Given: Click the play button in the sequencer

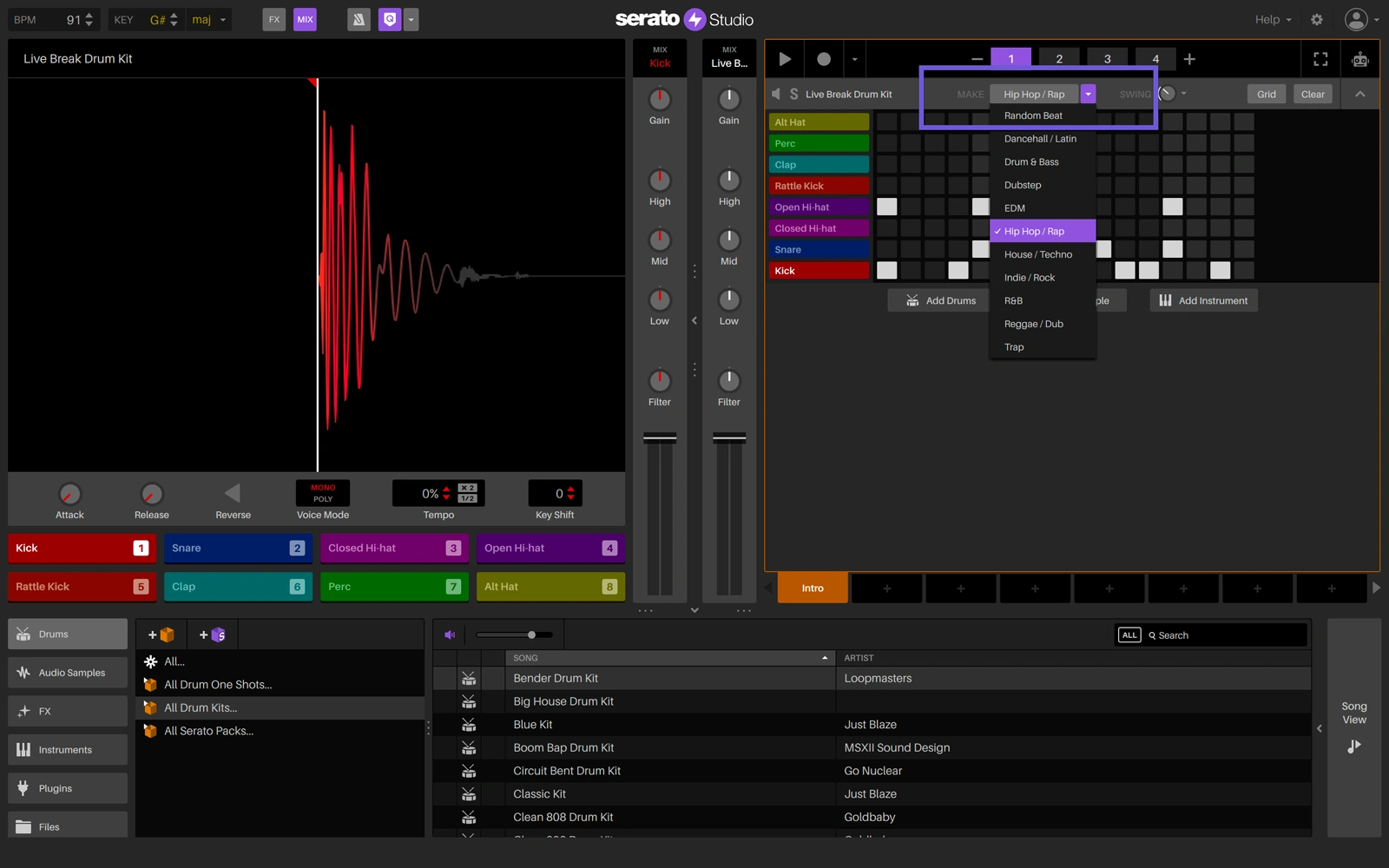Looking at the screenshot, I should [x=785, y=59].
